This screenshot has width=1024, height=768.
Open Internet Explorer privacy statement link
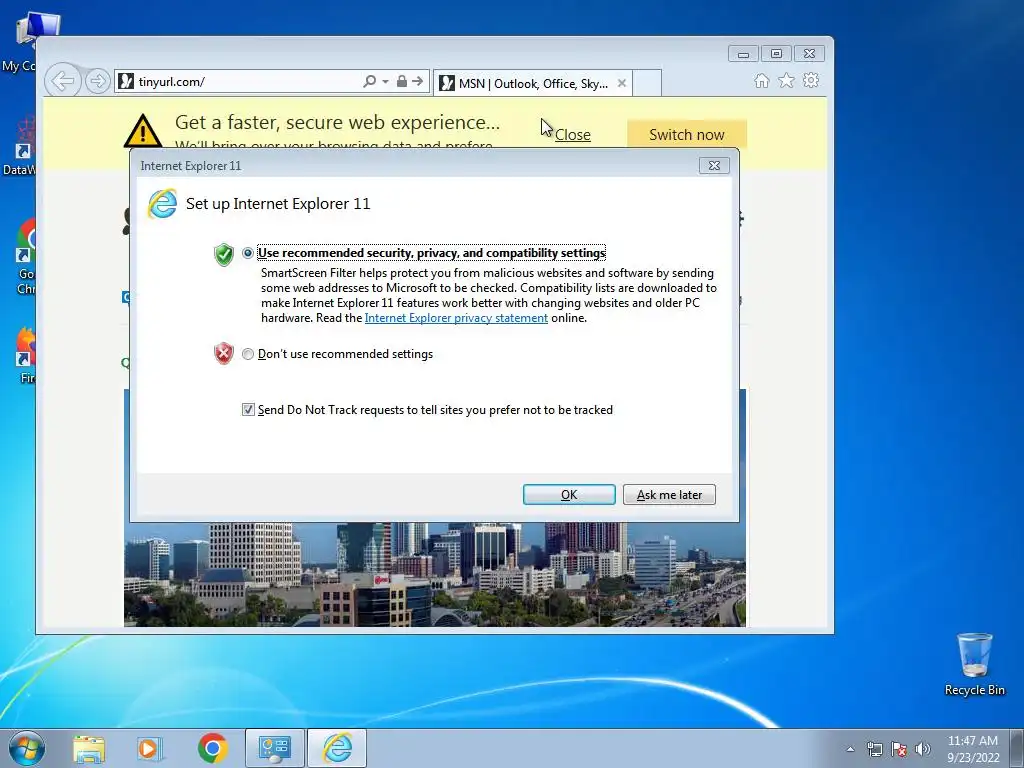[456, 318]
